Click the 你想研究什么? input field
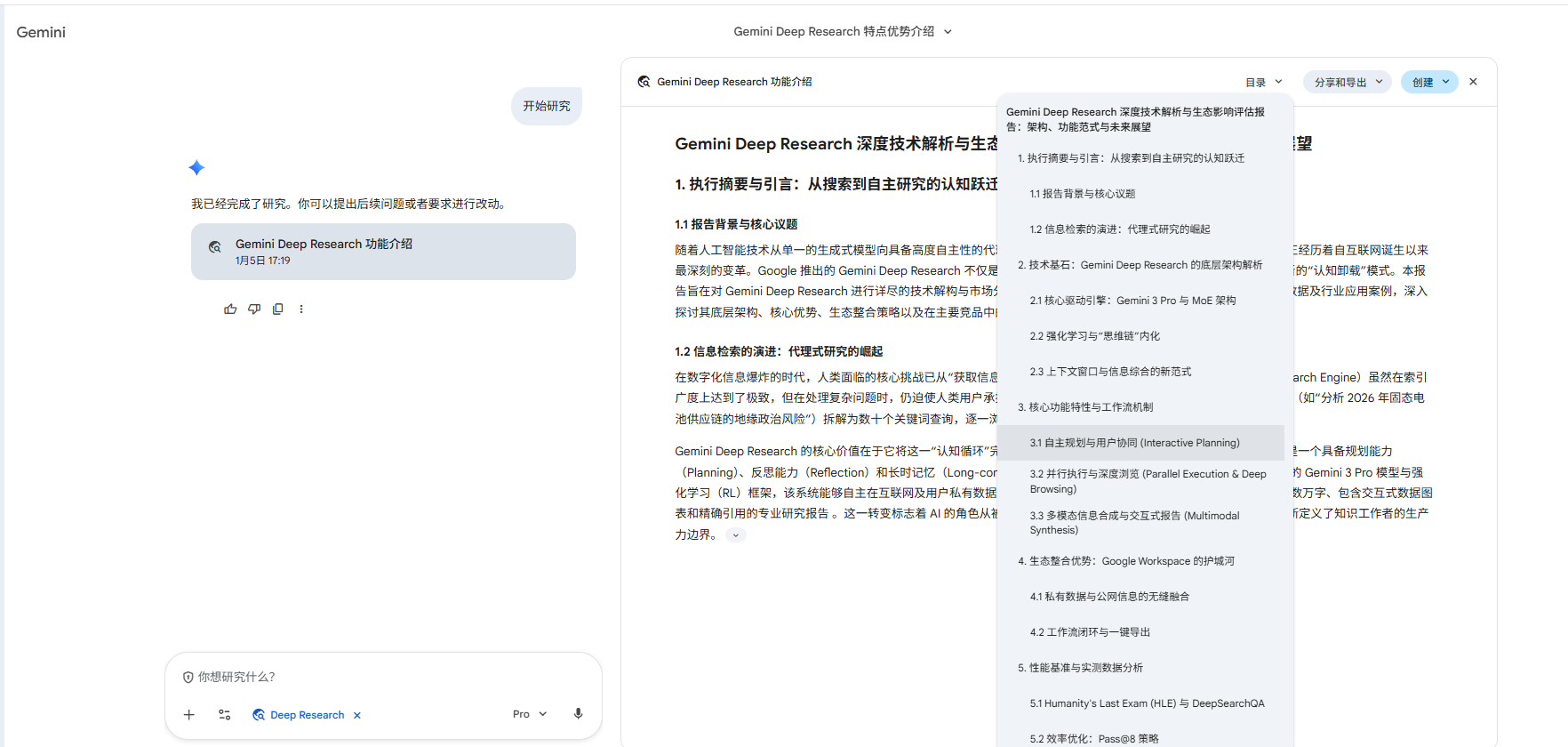 (x=383, y=677)
